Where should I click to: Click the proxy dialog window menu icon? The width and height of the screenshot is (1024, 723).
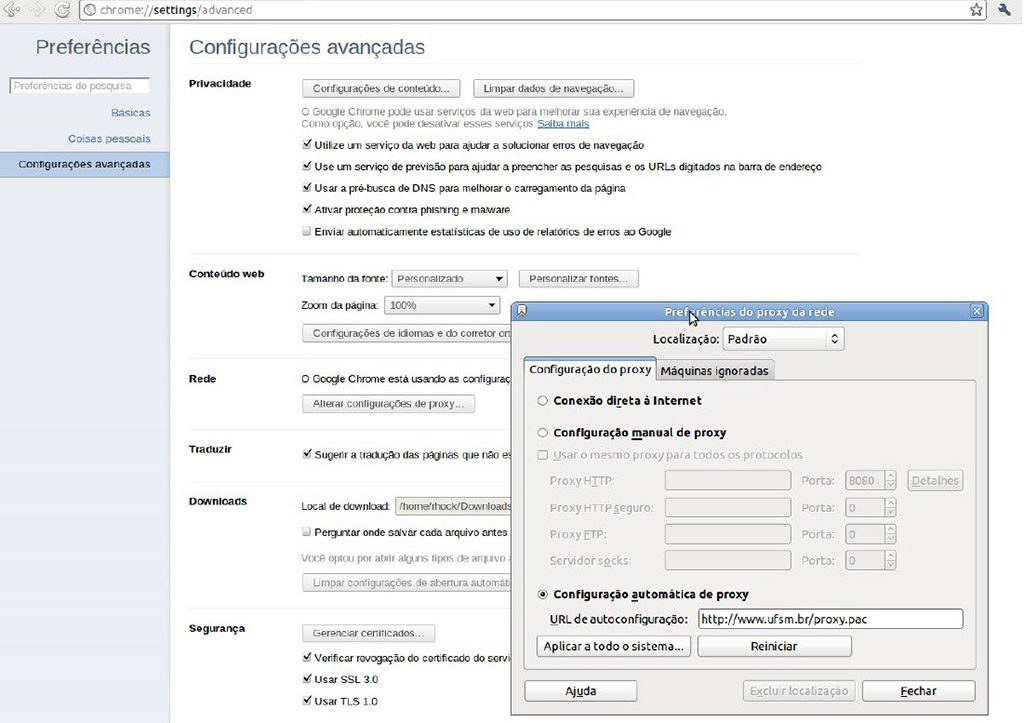click(521, 311)
